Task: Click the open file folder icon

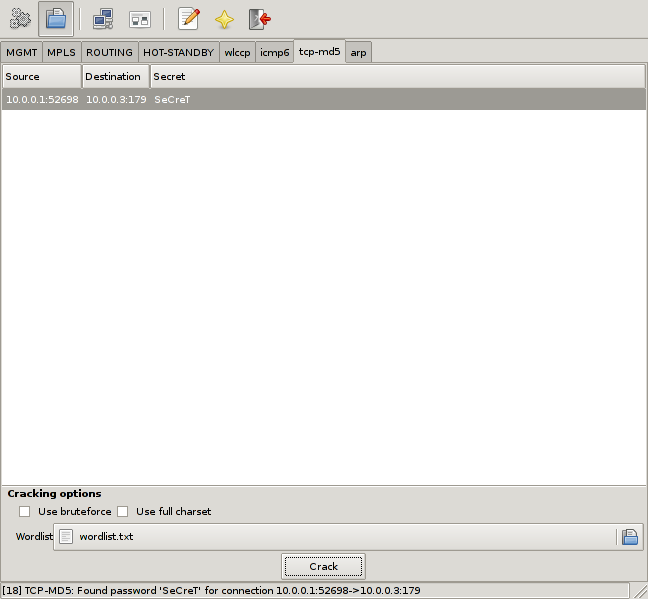Action: click(56, 19)
